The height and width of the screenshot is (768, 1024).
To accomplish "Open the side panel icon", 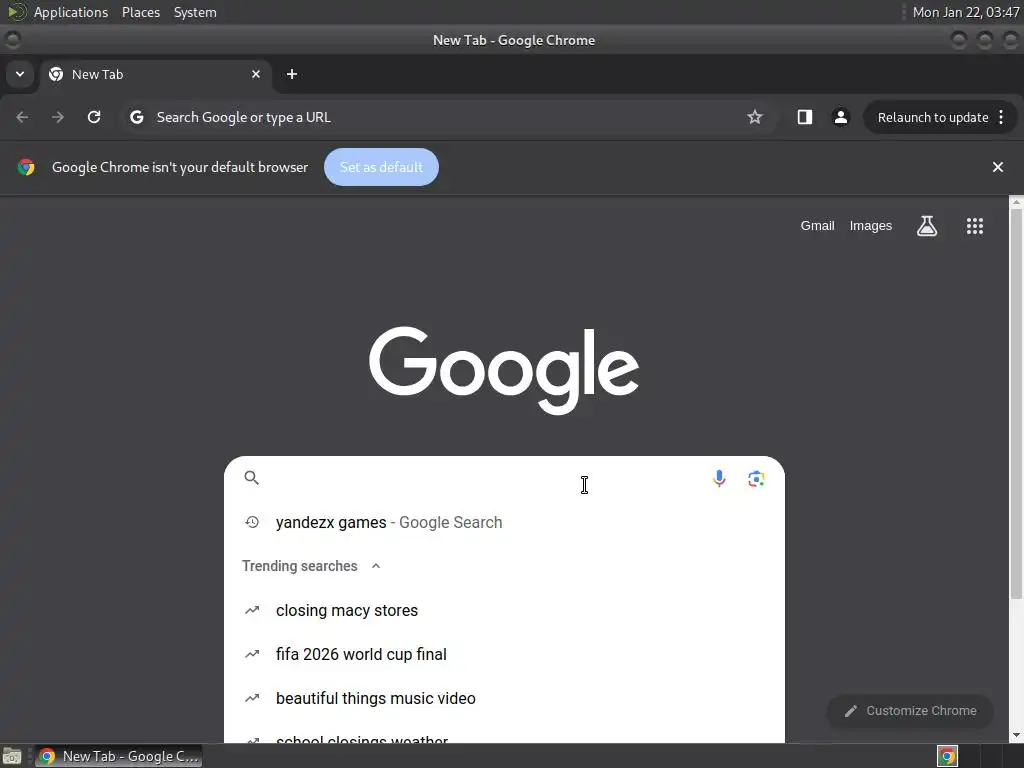I will click(805, 117).
